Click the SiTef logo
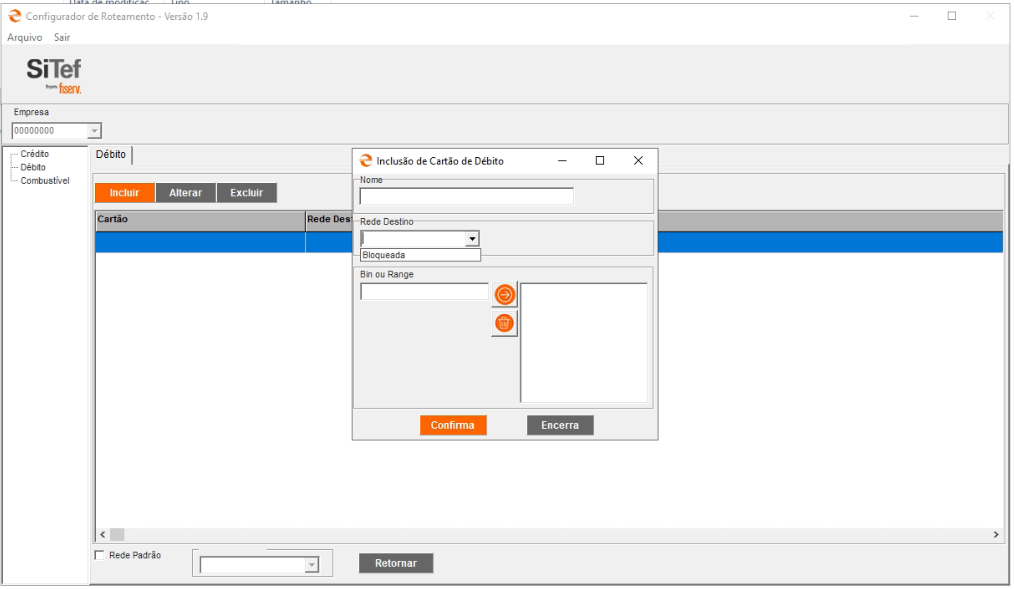The height and width of the screenshot is (589, 1014). pos(54,76)
